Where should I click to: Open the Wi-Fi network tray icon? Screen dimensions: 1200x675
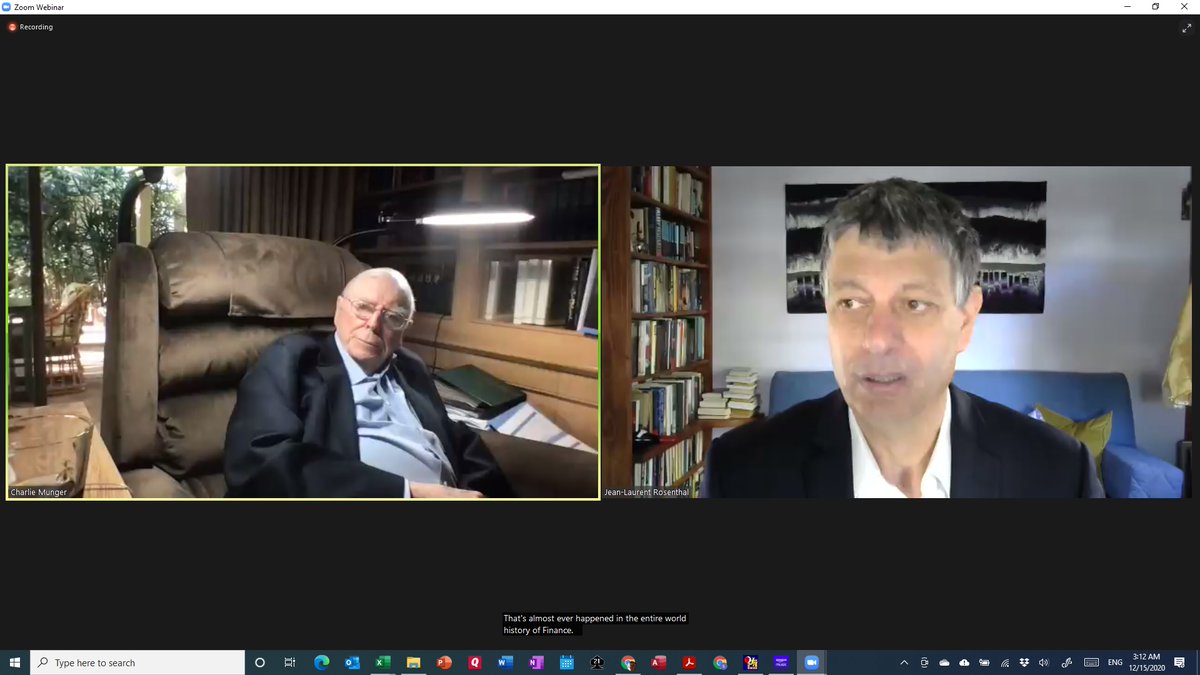point(1005,662)
